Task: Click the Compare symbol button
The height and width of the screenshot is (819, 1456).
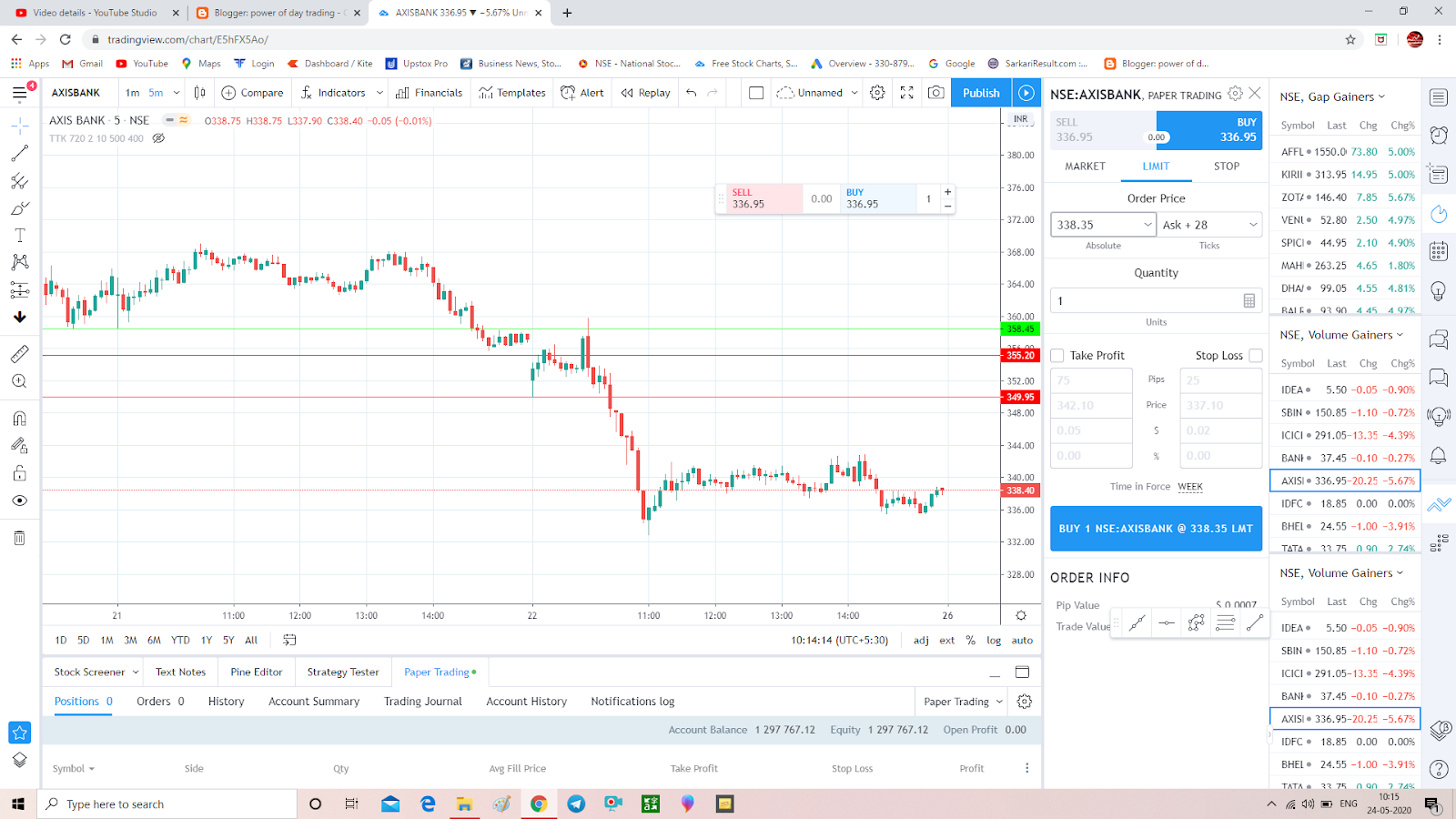Action: (252, 93)
